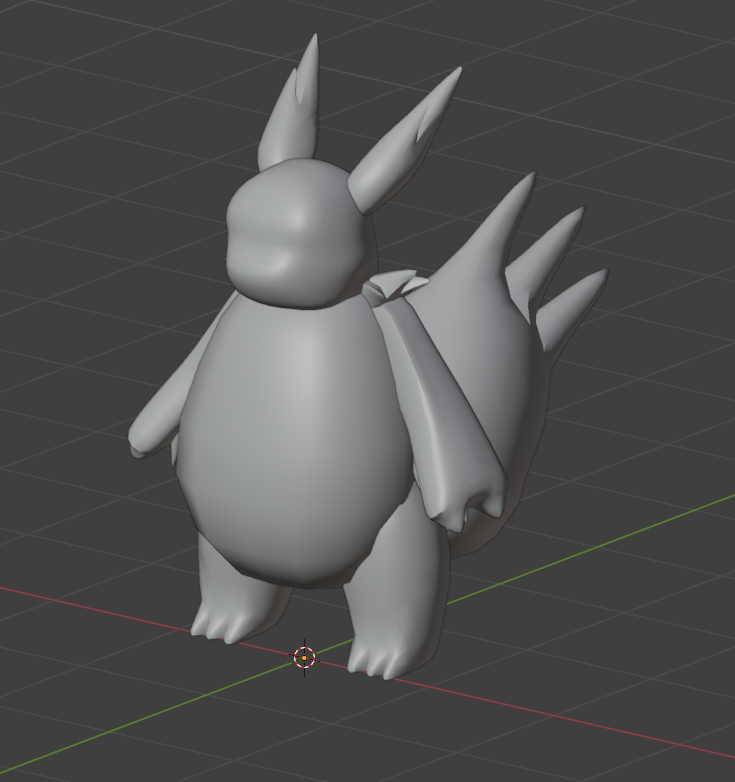The image size is (735, 782).
Task: Click the 3D cursor on the floor
Action: (304, 657)
